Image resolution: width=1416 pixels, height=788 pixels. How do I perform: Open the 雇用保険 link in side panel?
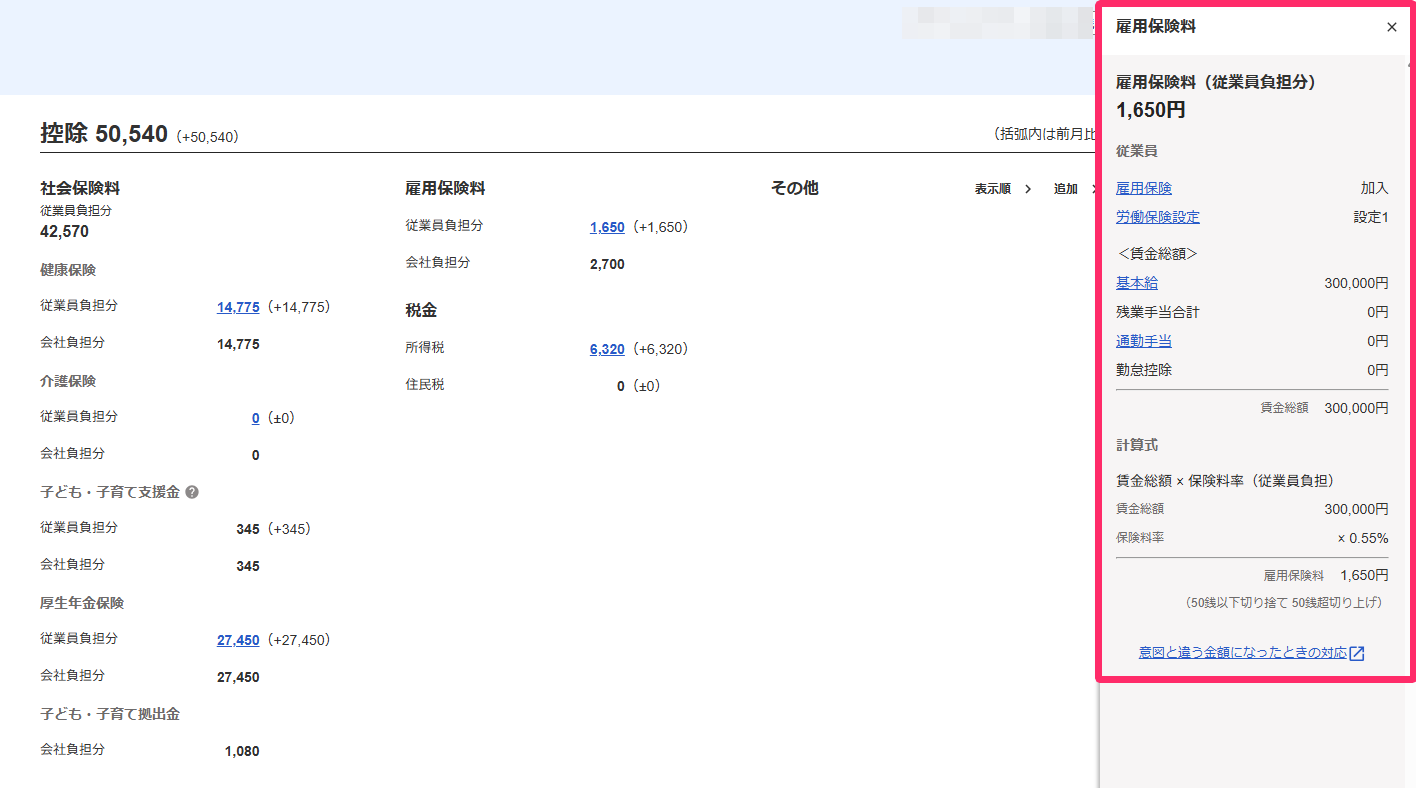(1144, 188)
